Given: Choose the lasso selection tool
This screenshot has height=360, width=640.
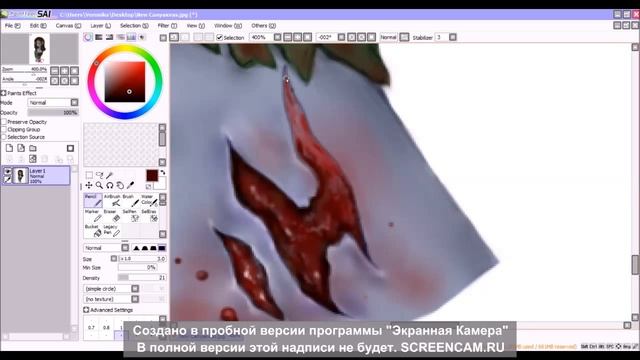Looking at the screenshot, I should tap(99, 175).
